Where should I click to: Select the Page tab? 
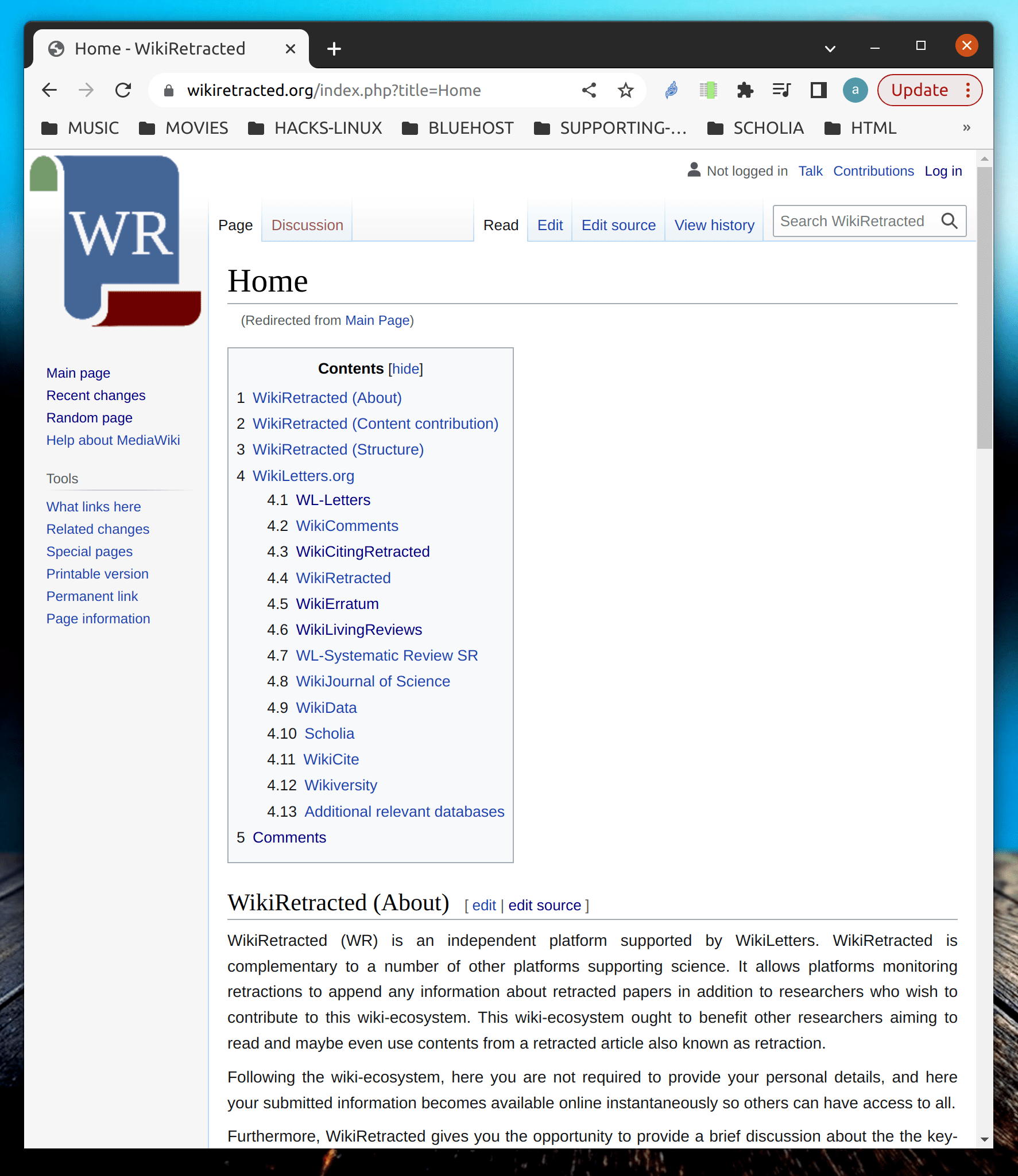pyautogui.click(x=235, y=225)
